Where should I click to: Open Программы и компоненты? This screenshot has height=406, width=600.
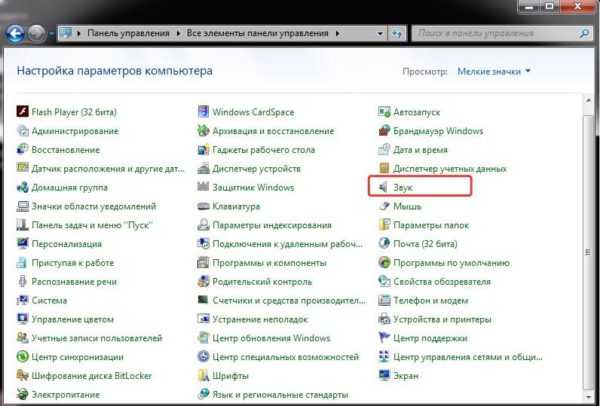262,263
